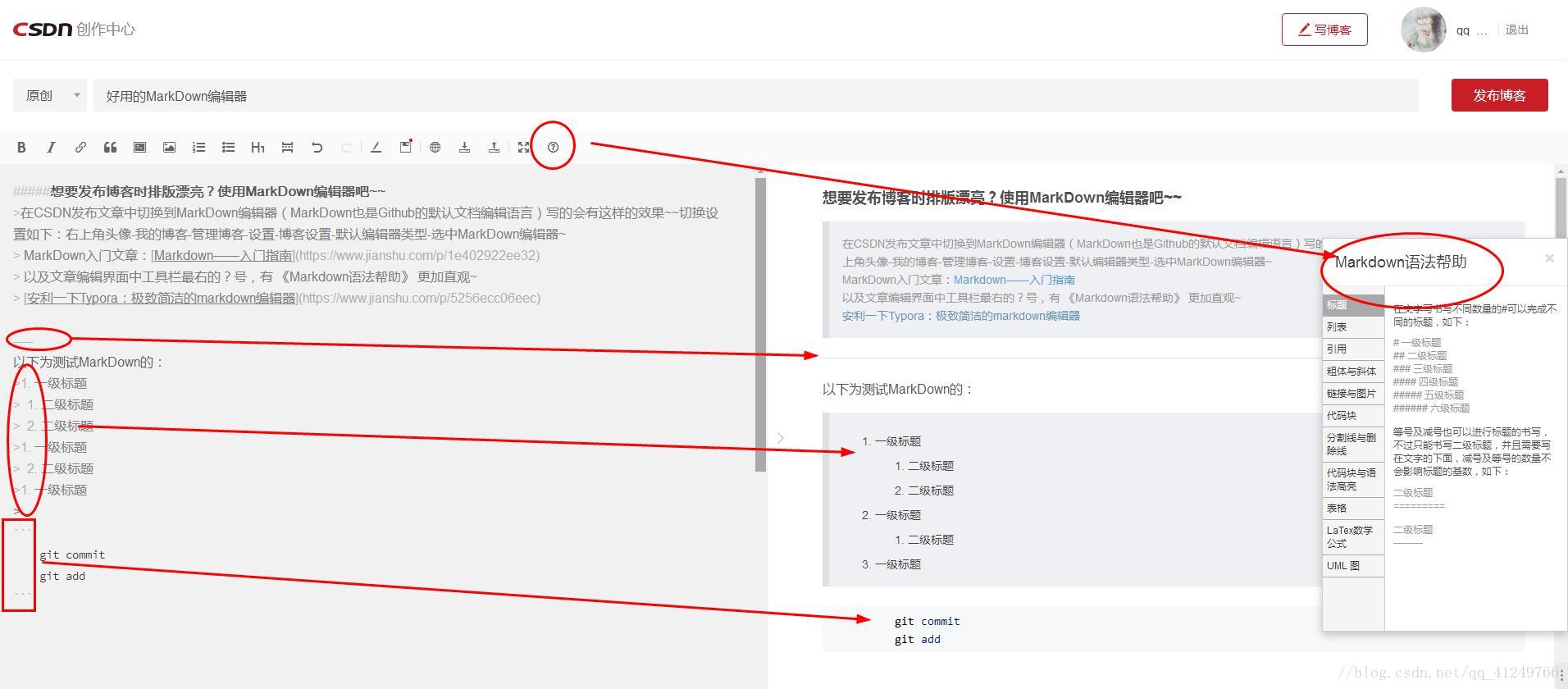
Task: Apply italic formatting
Action: (x=51, y=148)
